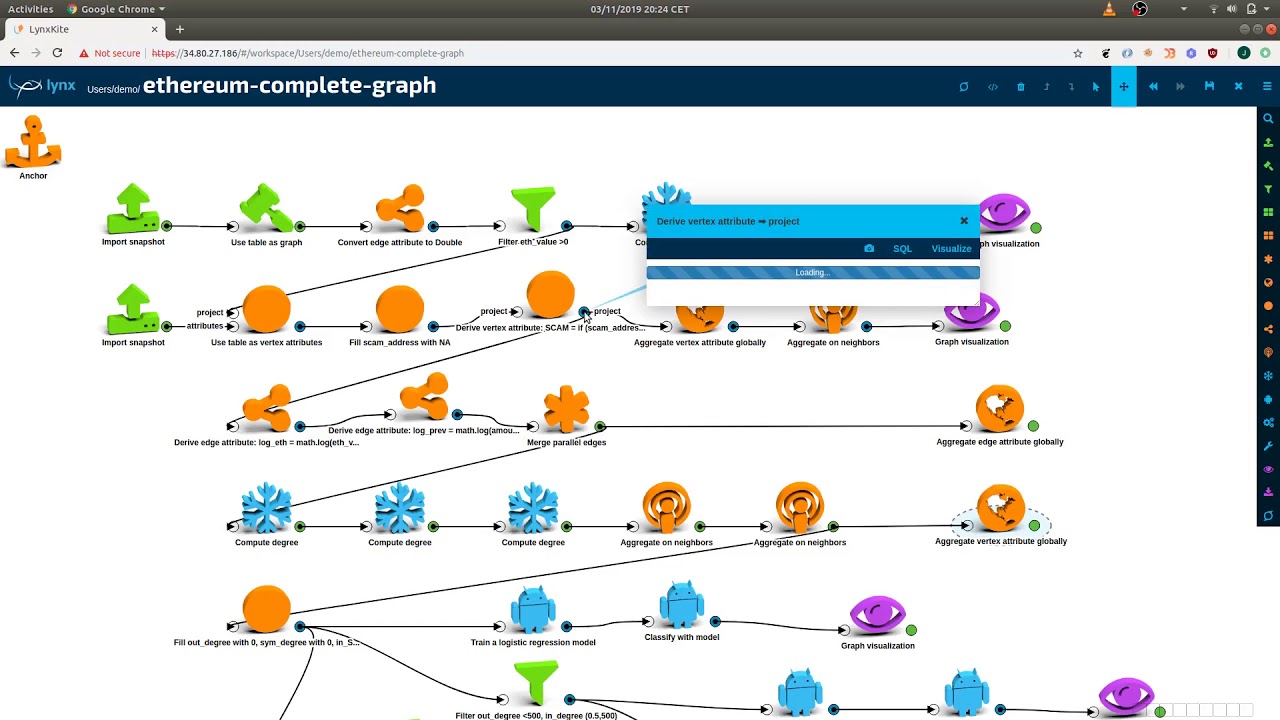The width and height of the screenshot is (1280, 720).
Task: Select the Train a logistic regression model box
Action: pos(533,609)
